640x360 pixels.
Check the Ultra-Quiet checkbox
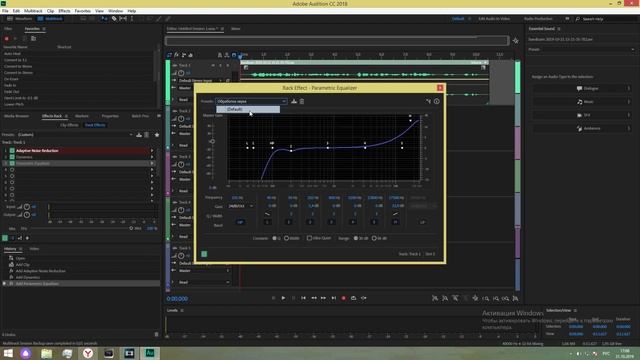pyautogui.click(x=309, y=238)
